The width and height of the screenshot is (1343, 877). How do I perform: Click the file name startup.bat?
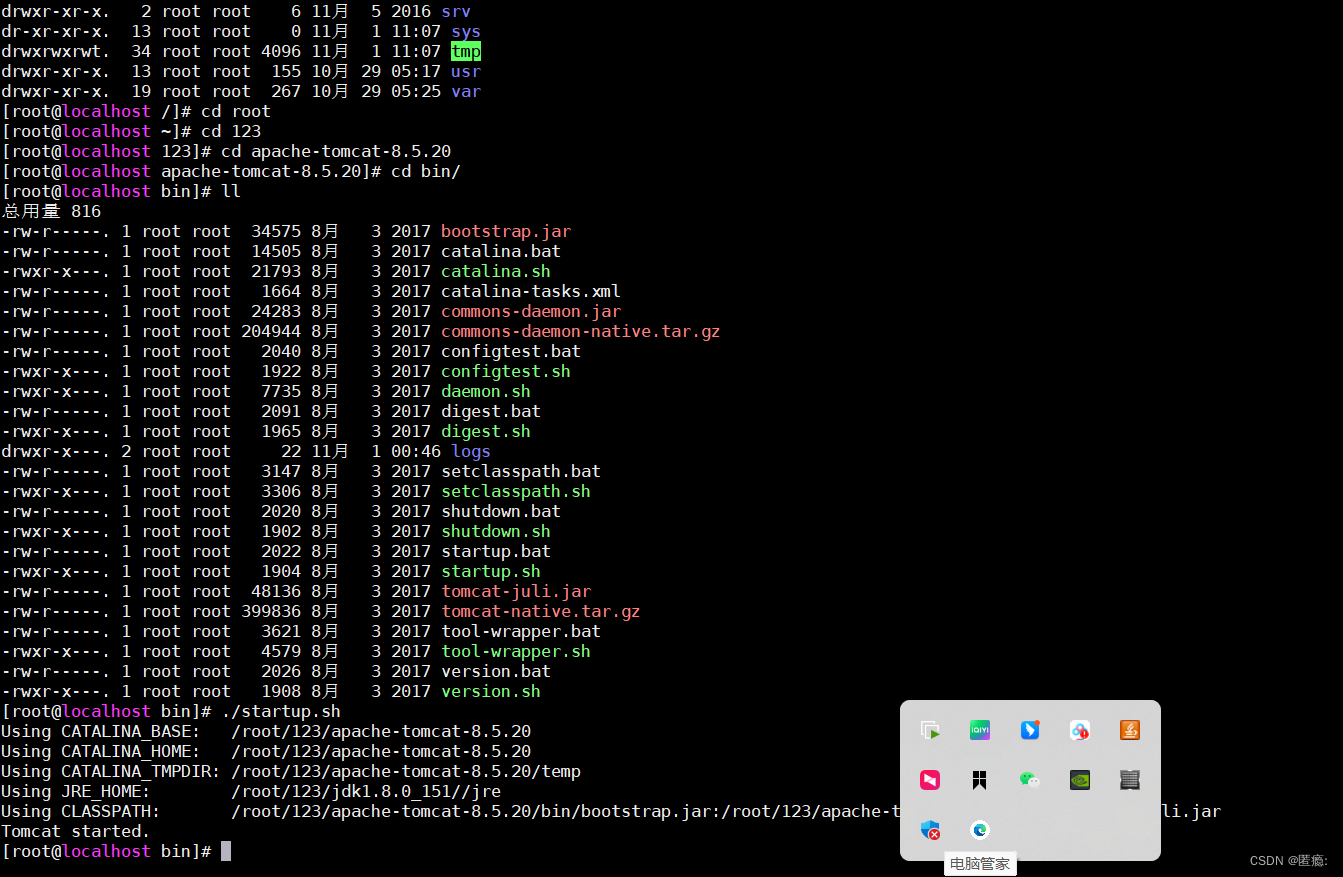496,551
